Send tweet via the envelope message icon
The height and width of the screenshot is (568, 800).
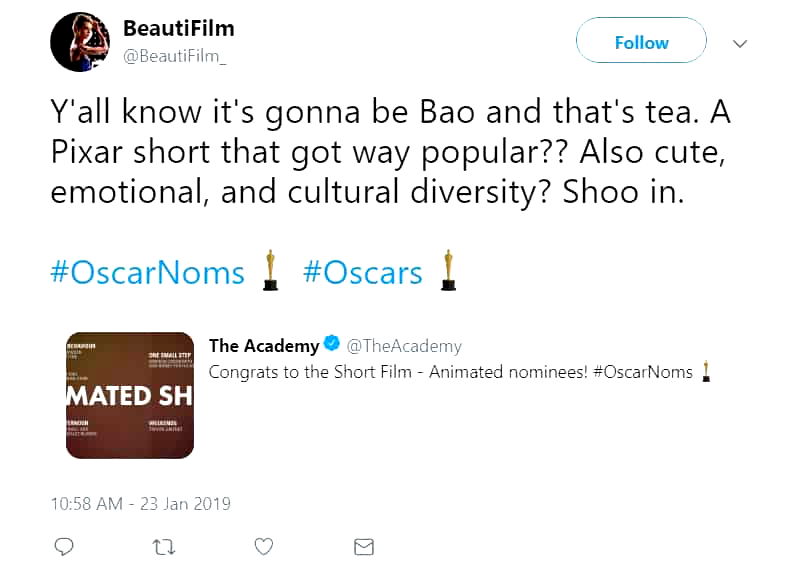pos(364,546)
